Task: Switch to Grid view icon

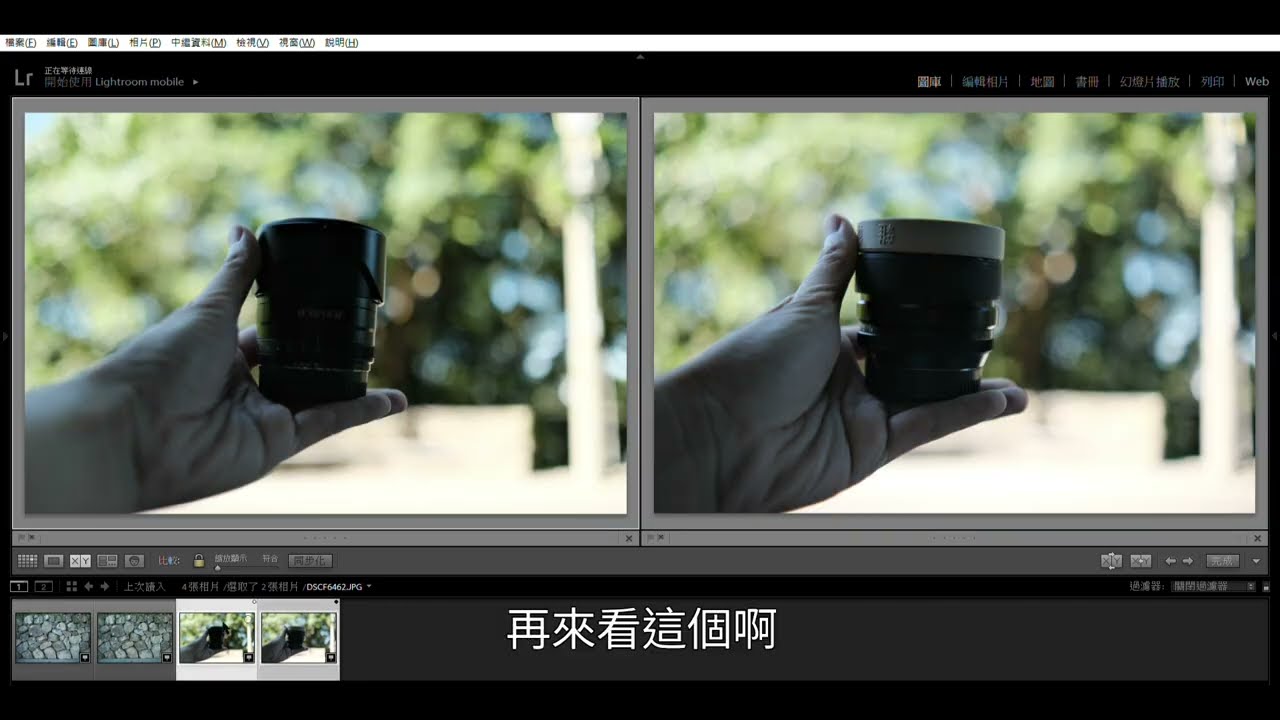Action: point(28,561)
